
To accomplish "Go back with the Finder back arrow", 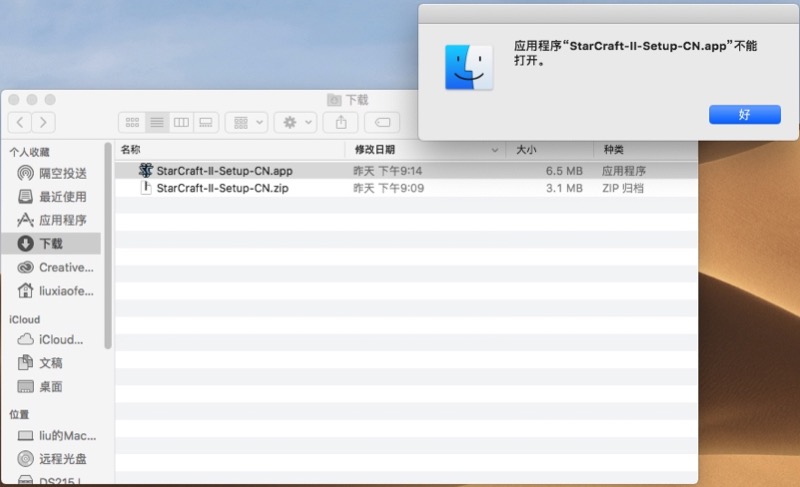I will click(20, 122).
